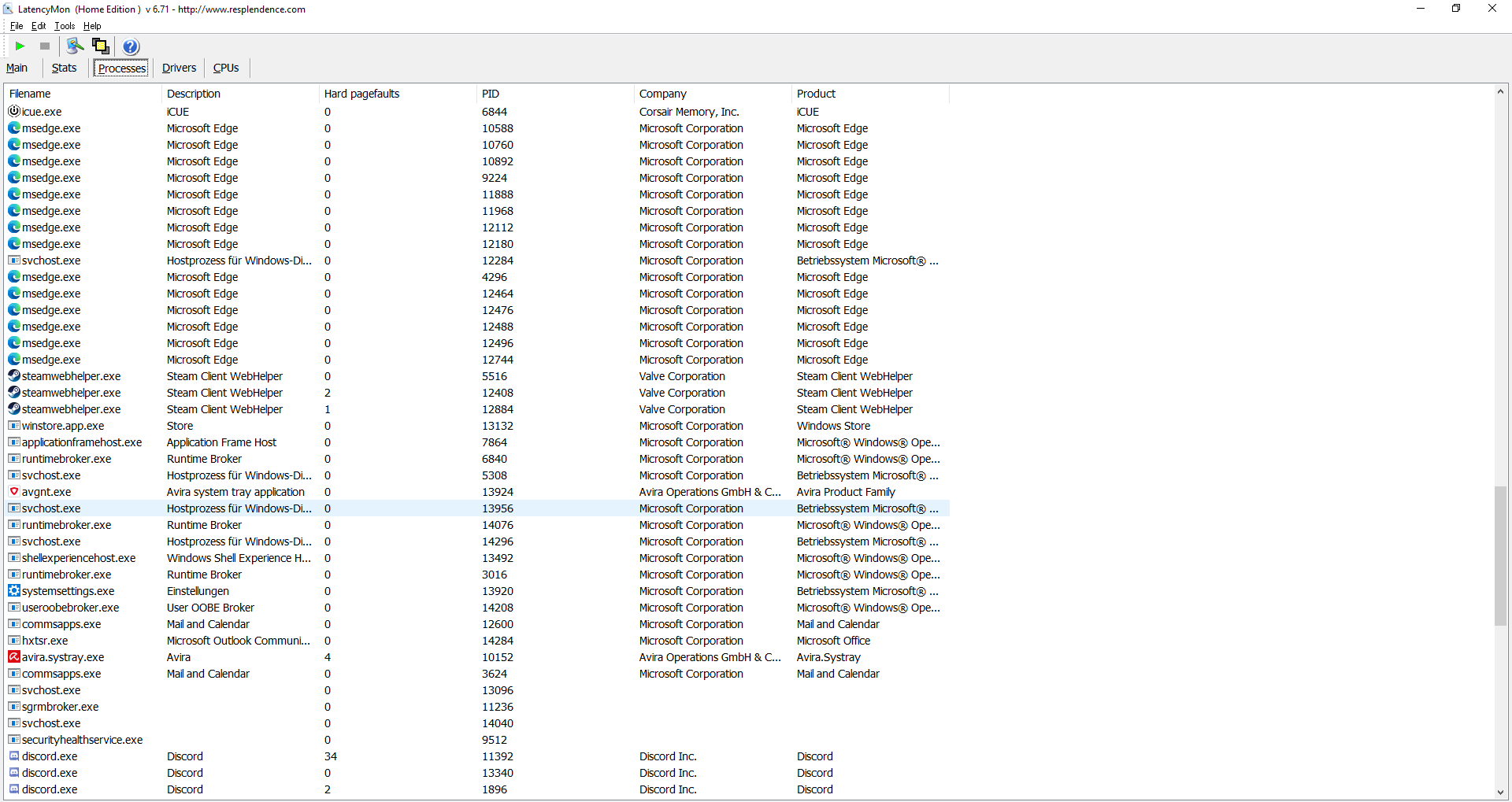Click the sgrmbroker.exe process icon
Image resolution: width=1512 pixels, height=802 pixels.
pyautogui.click(x=14, y=706)
